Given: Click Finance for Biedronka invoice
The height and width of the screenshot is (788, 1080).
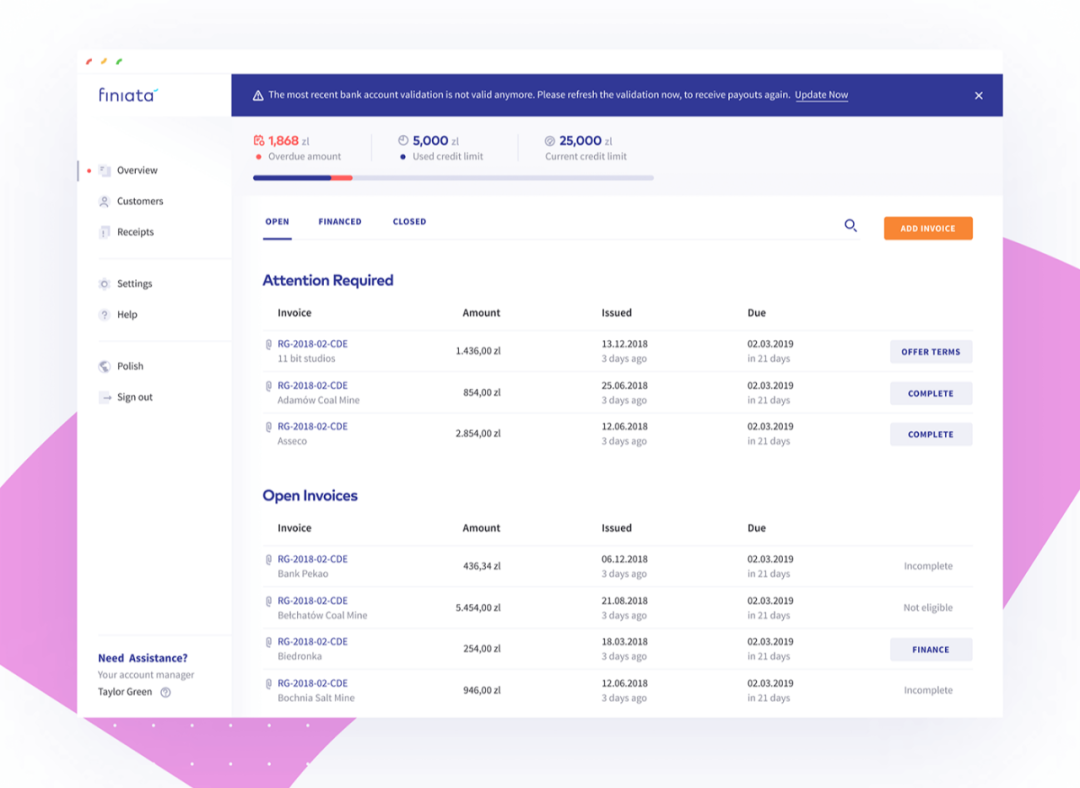Looking at the screenshot, I should (x=931, y=650).
